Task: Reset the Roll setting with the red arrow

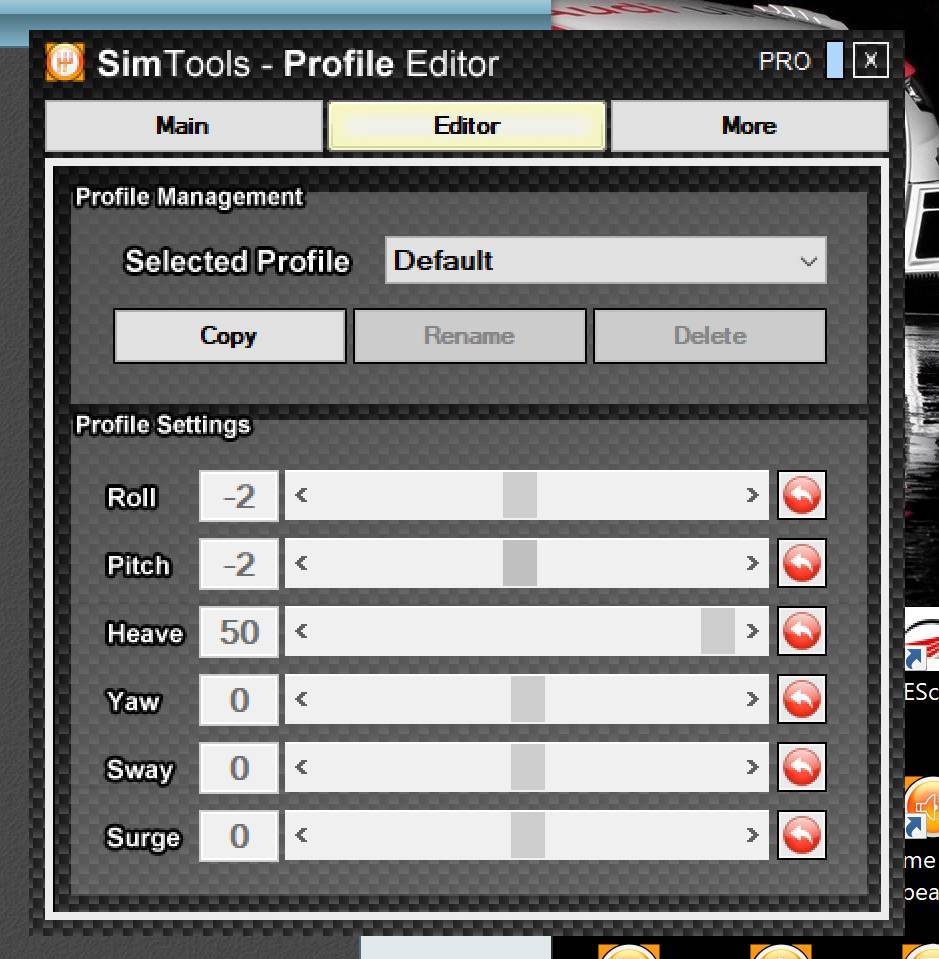Action: 801,495
